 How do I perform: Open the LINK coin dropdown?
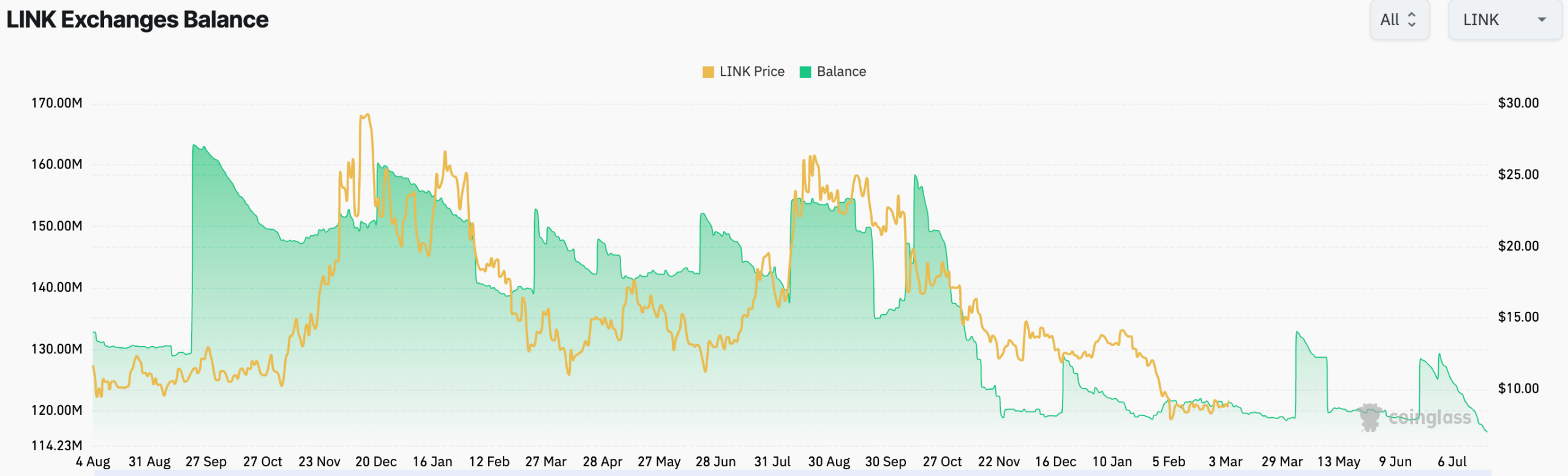1505,20
